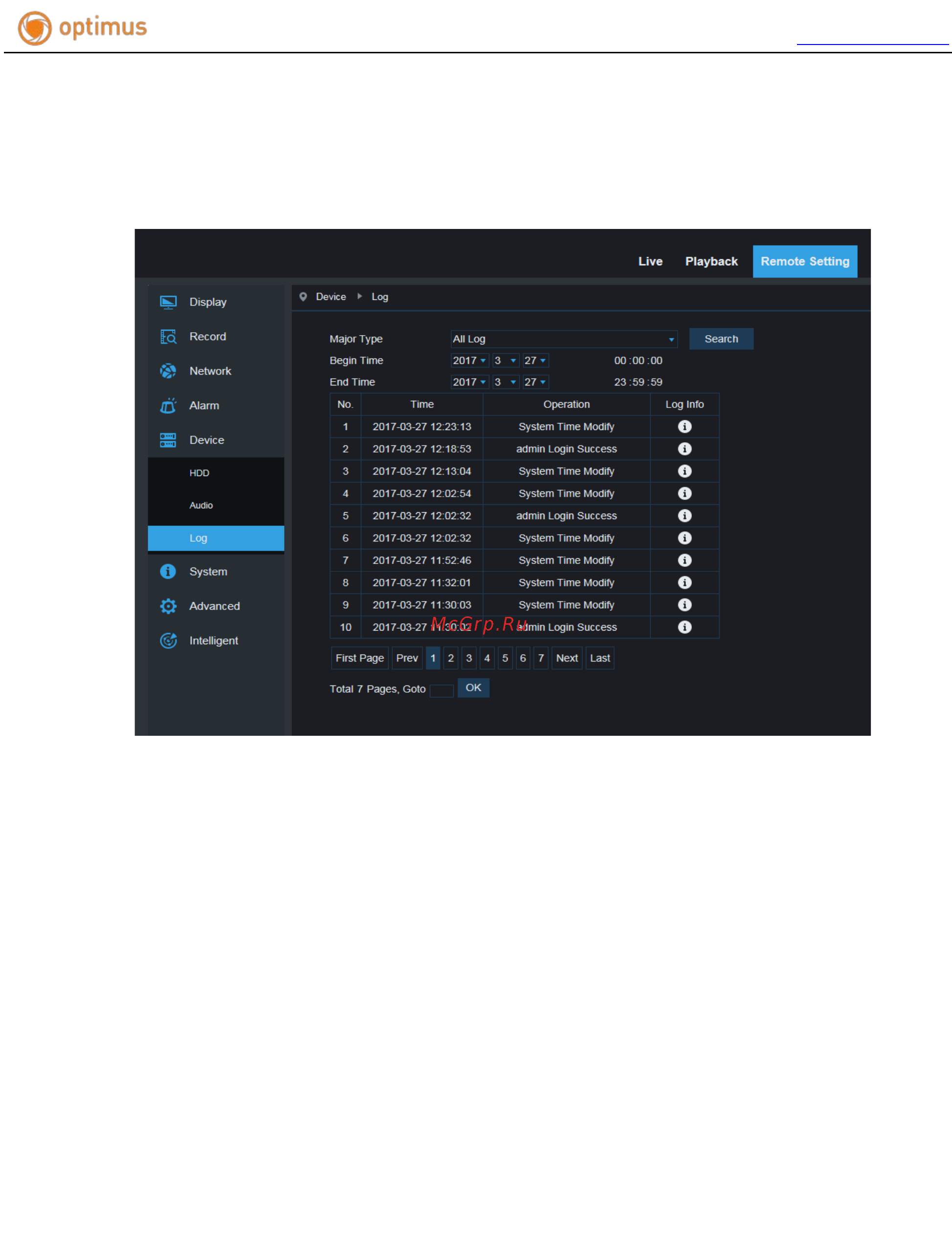The image size is (952, 1247).
Task: Click the Search button
Action: click(x=721, y=339)
